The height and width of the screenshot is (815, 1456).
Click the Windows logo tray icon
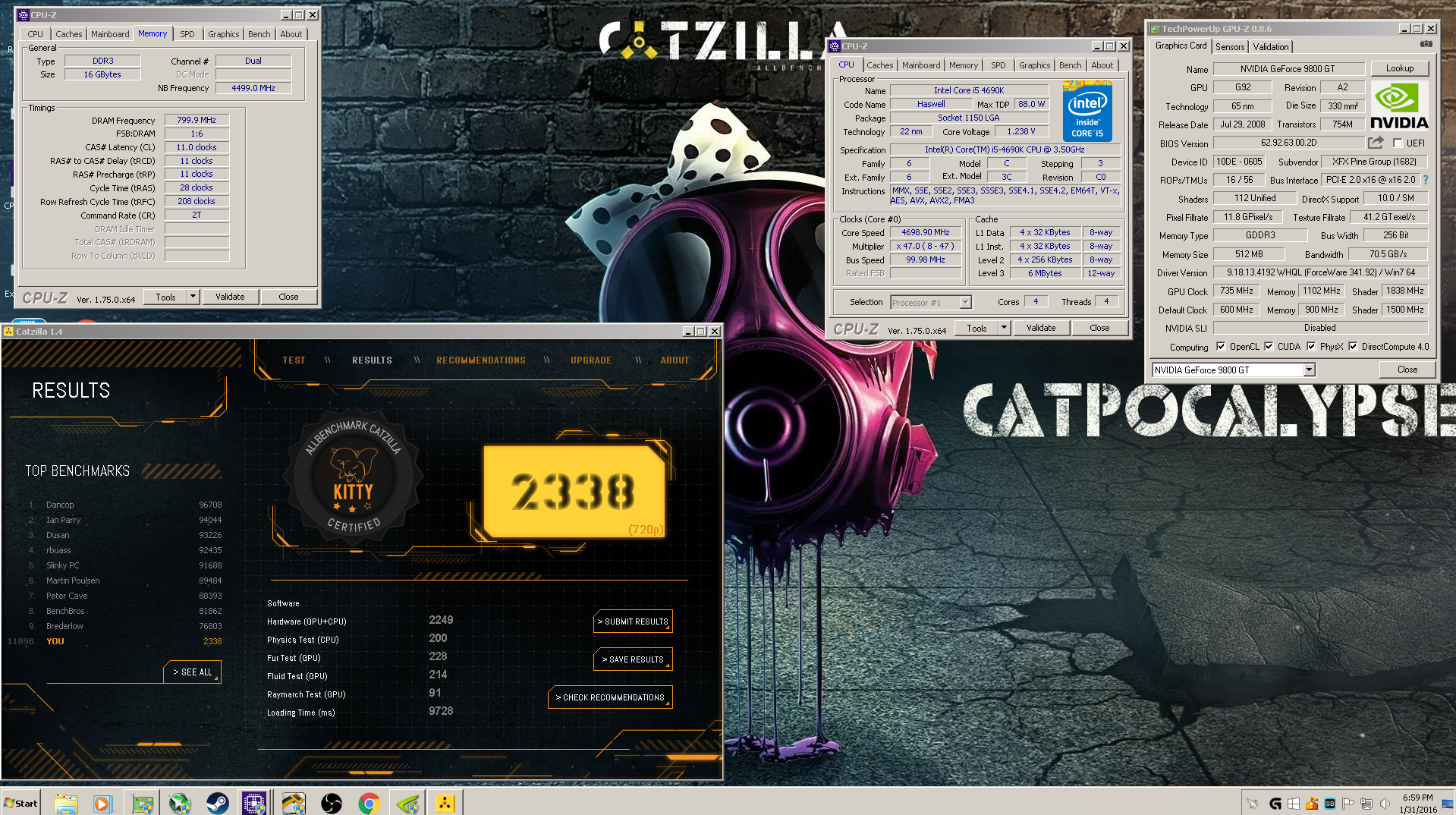click(x=1294, y=804)
